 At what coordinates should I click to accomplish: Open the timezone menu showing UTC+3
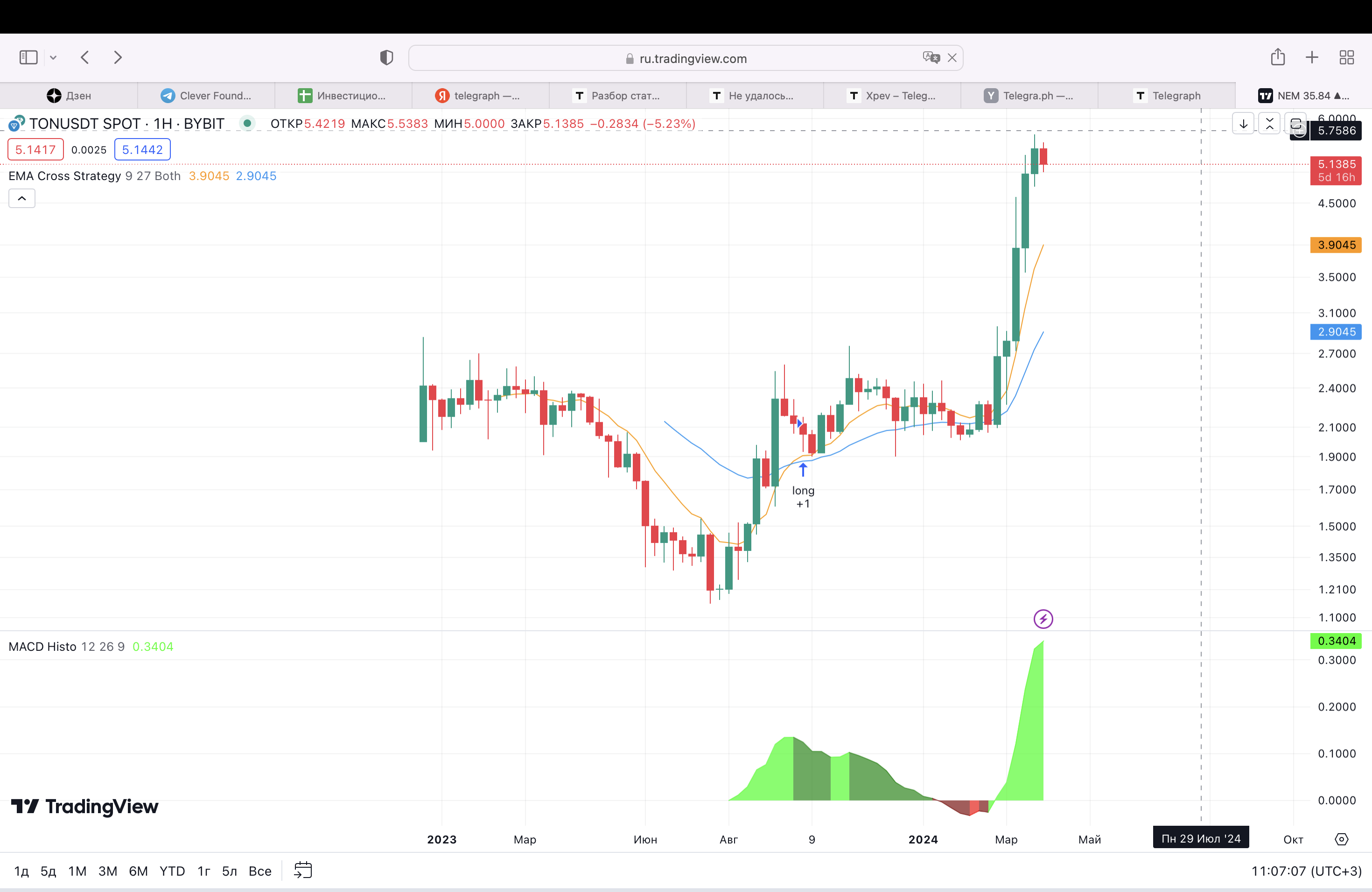(x=1306, y=871)
